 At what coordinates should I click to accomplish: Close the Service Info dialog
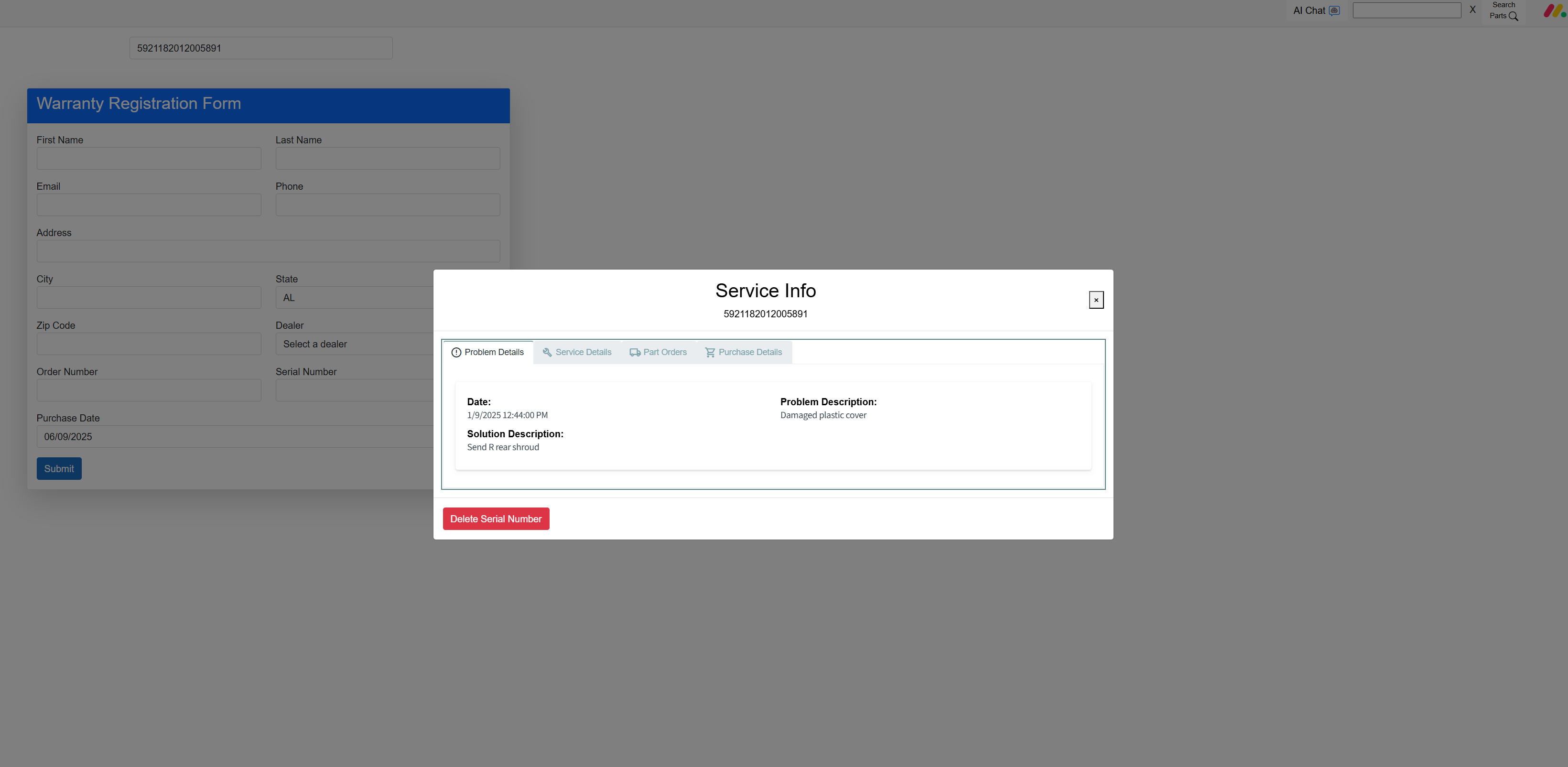1096,300
